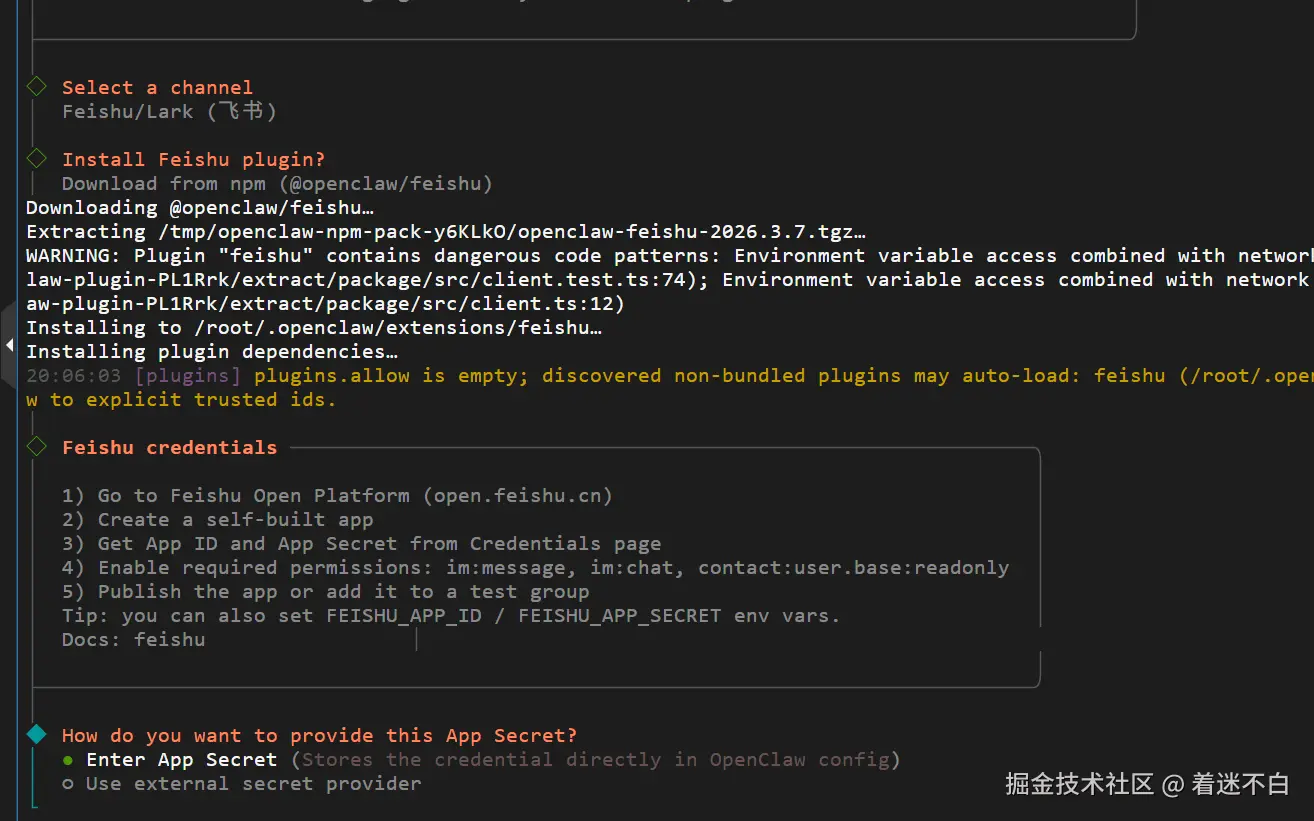Click the 20:06:03 log timestamp

tap(73, 376)
